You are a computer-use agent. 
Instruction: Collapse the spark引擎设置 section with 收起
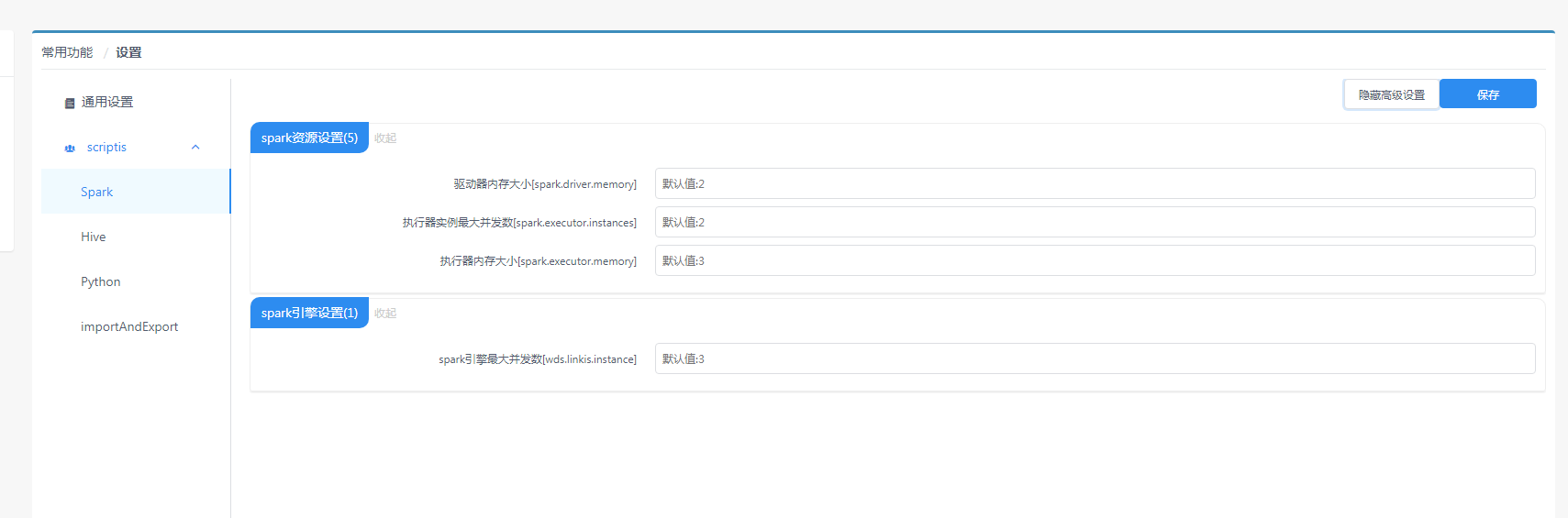(x=385, y=314)
